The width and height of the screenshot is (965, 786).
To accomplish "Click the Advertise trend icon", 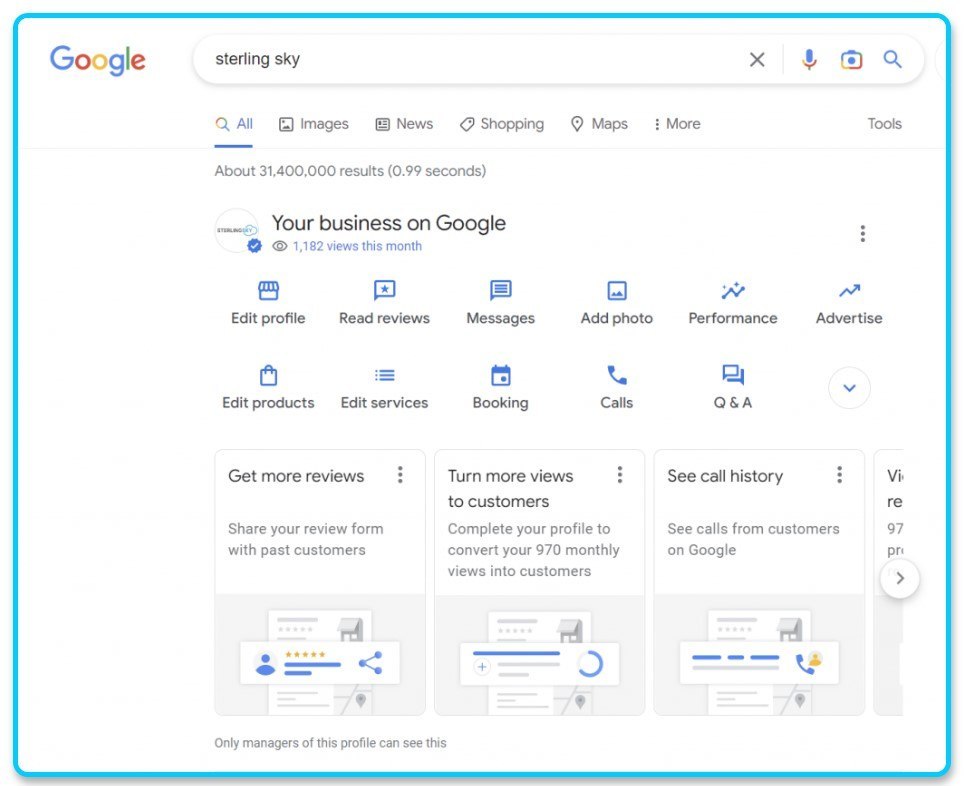I will (849, 290).
